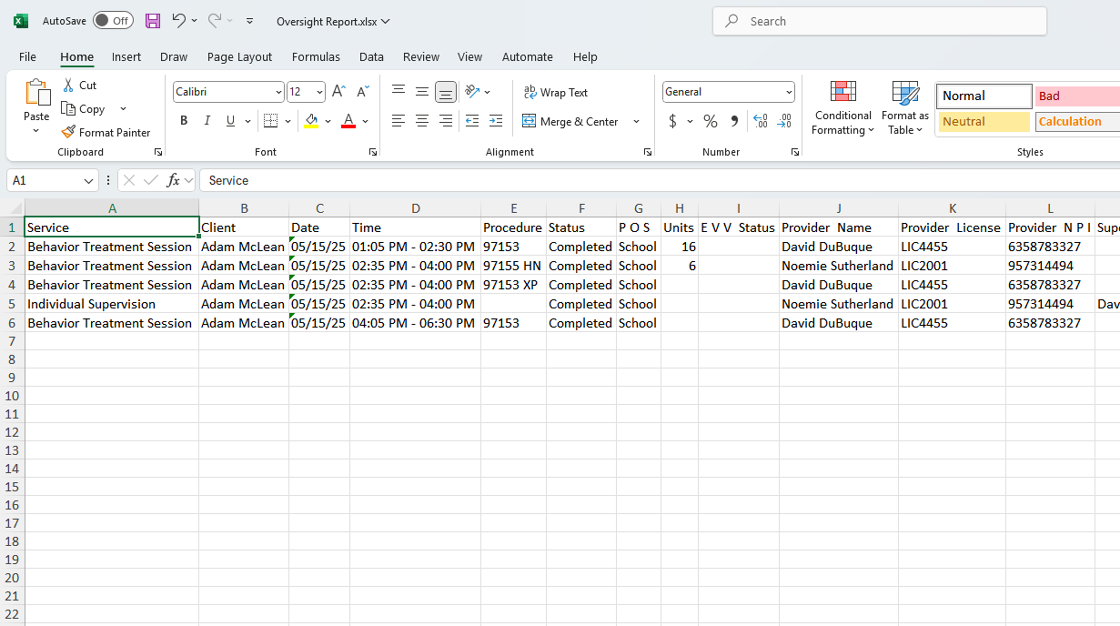Image resolution: width=1120 pixels, height=626 pixels.
Task: Open the font name dropdown
Action: pos(278,92)
